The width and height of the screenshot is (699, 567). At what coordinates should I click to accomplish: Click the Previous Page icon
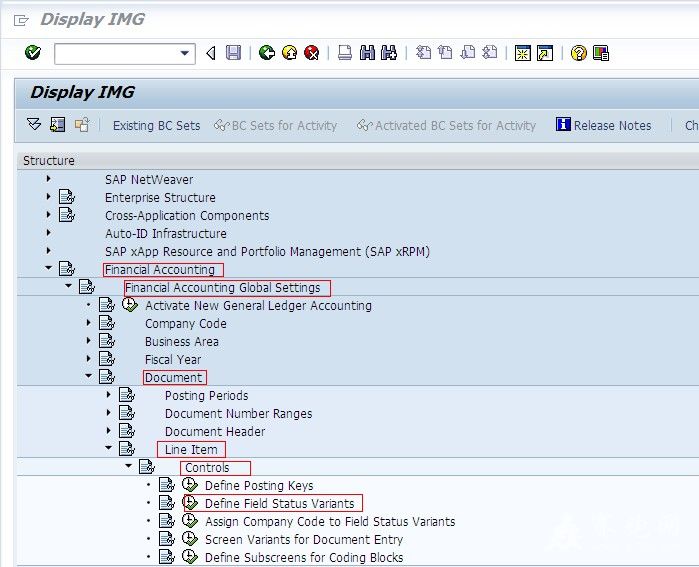[445, 53]
